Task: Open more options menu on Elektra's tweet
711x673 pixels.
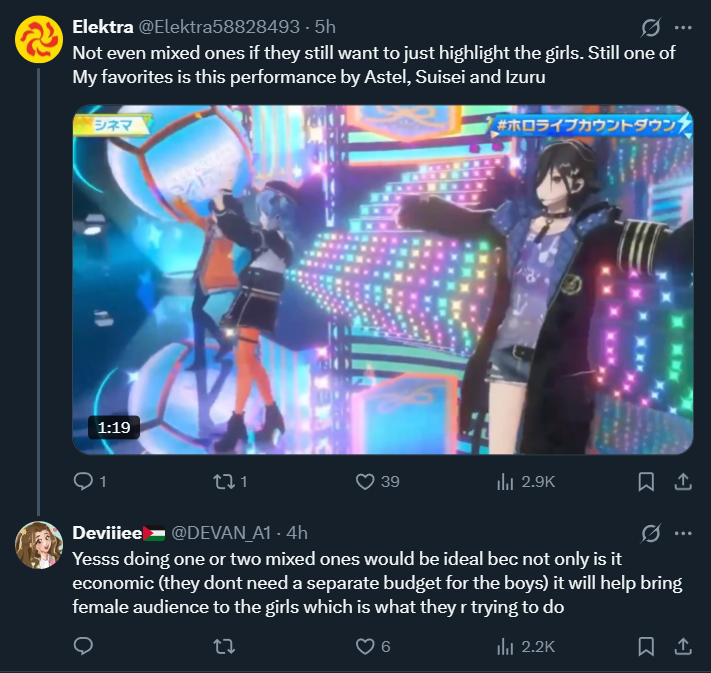Action: [x=683, y=27]
